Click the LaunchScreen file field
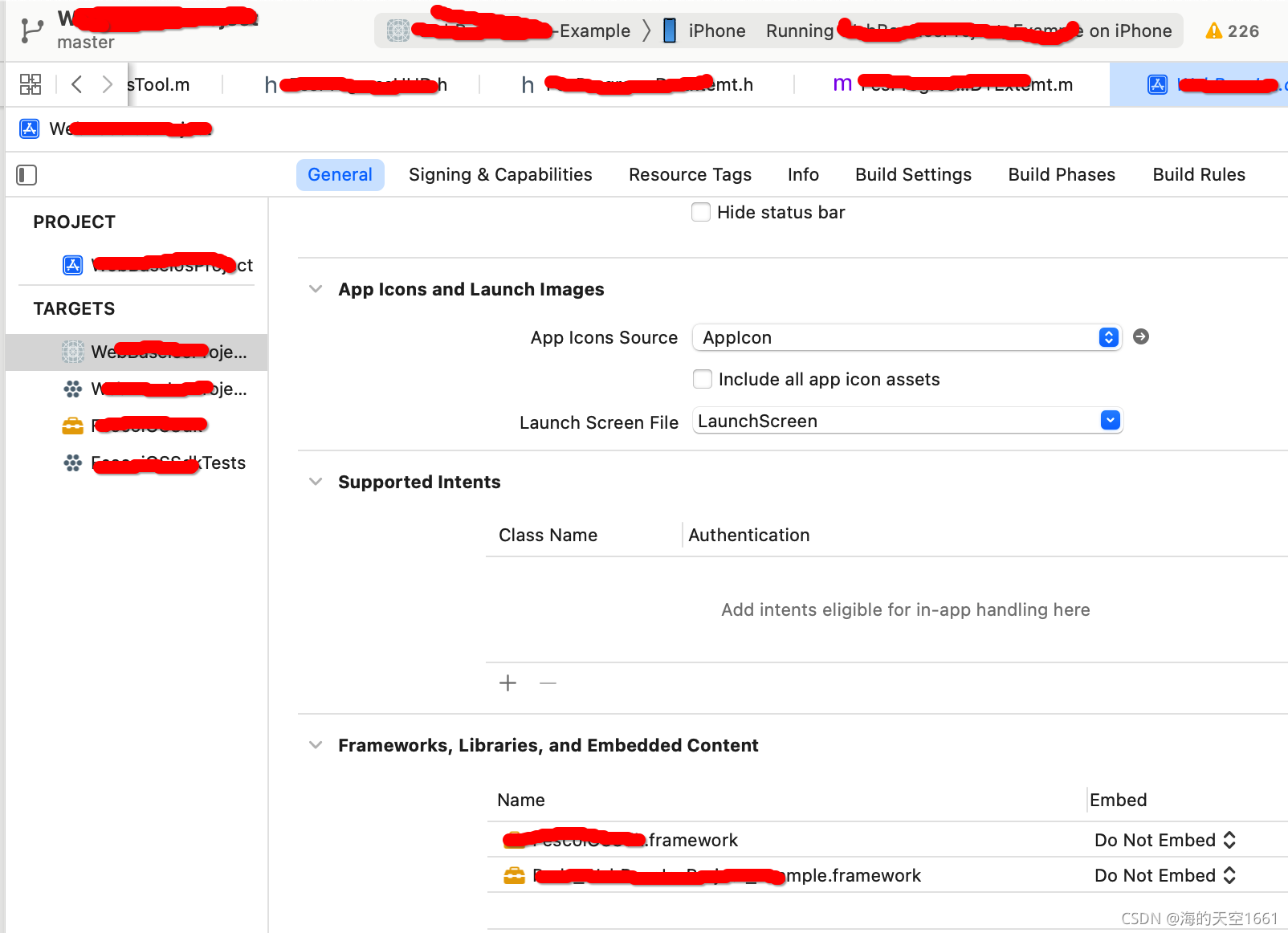This screenshot has height=933, width=1288. tap(907, 420)
